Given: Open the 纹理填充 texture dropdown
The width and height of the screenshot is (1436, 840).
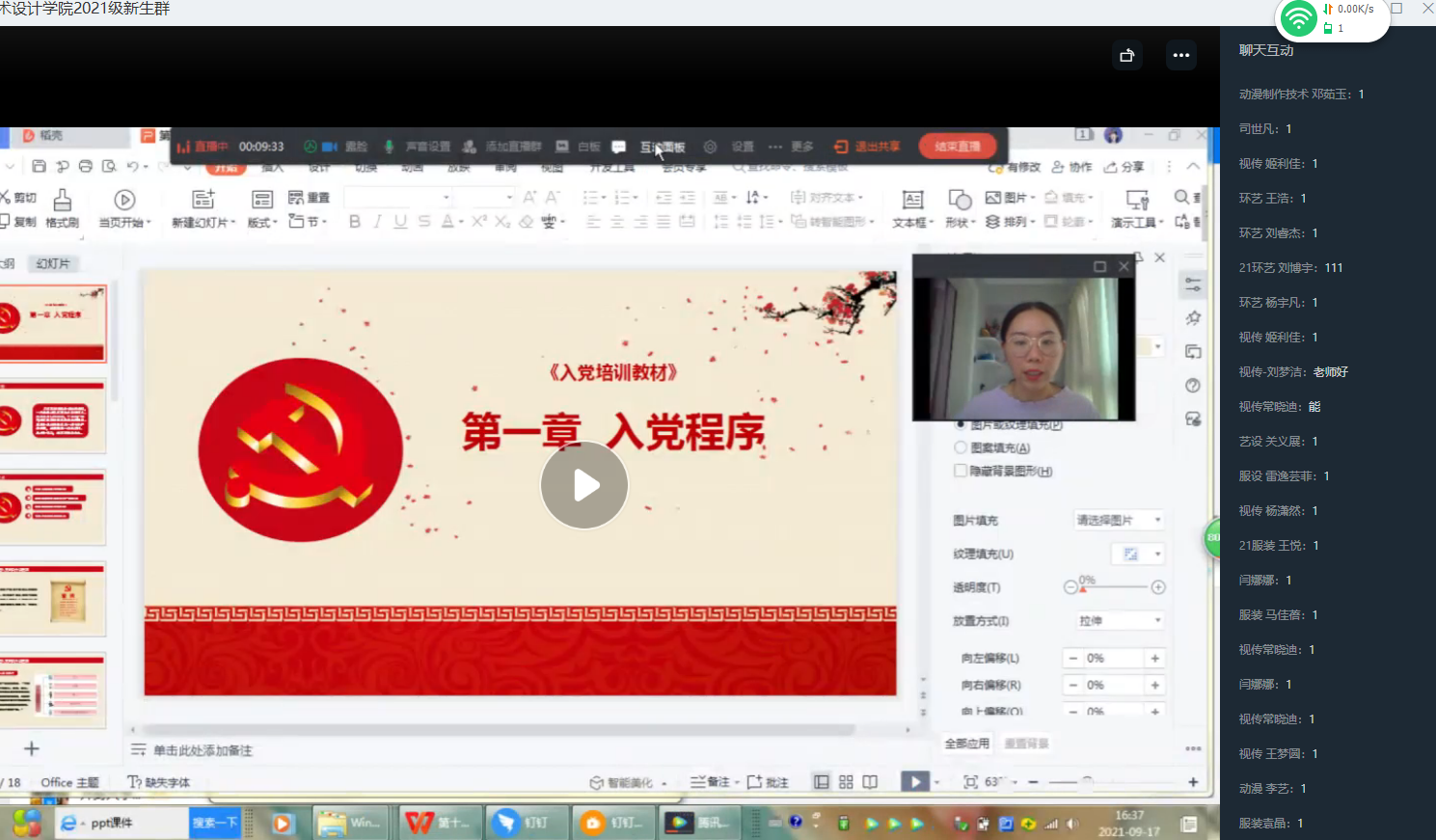Looking at the screenshot, I should [x=1138, y=554].
